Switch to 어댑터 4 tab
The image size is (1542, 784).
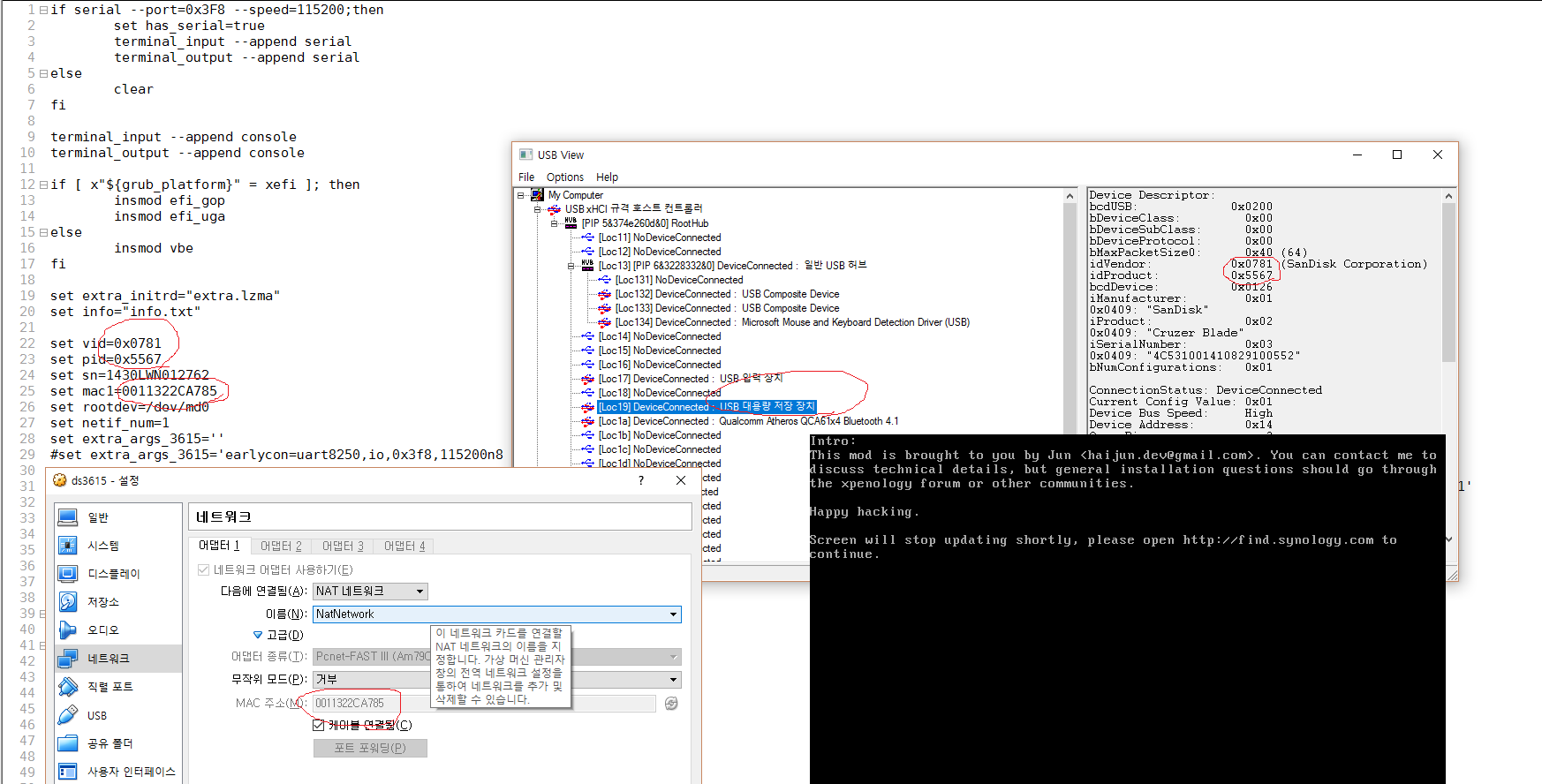click(x=404, y=547)
